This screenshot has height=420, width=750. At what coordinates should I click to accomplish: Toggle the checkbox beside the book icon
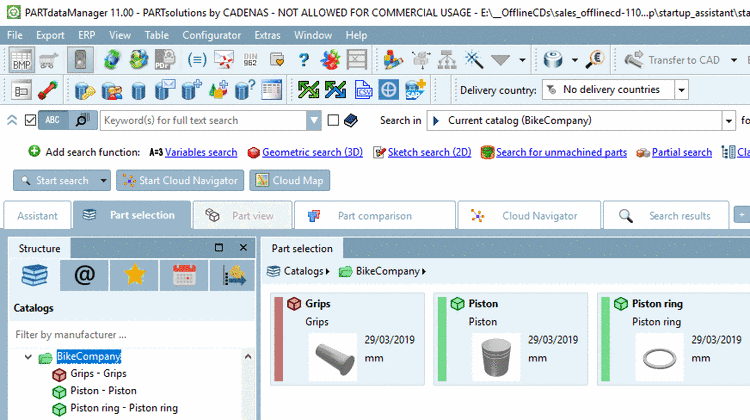point(333,120)
